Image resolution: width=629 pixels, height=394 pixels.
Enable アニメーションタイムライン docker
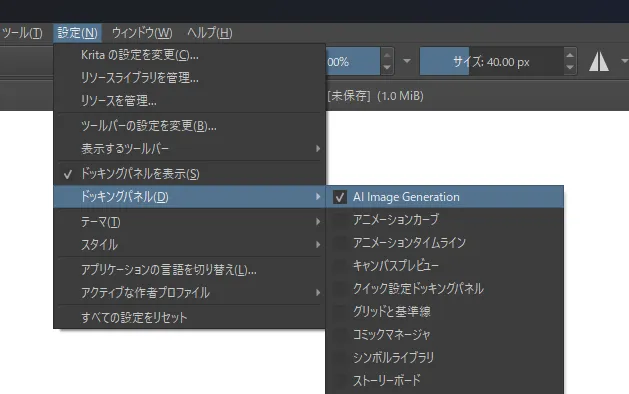click(x=444, y=242)
